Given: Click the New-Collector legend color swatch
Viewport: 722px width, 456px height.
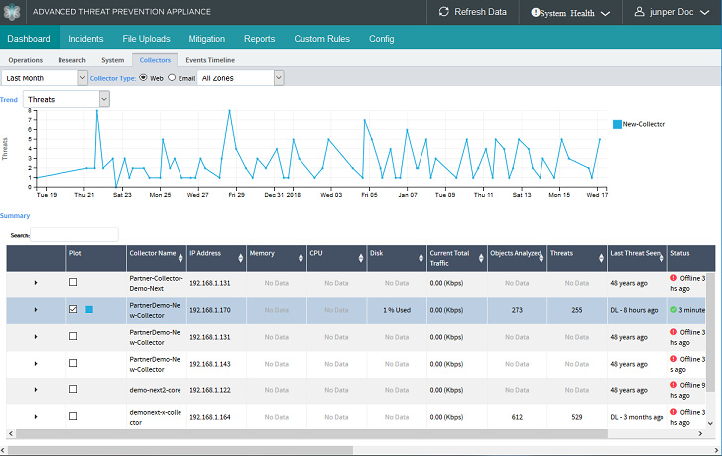Looking at the screenshot, I should point(617,124).
